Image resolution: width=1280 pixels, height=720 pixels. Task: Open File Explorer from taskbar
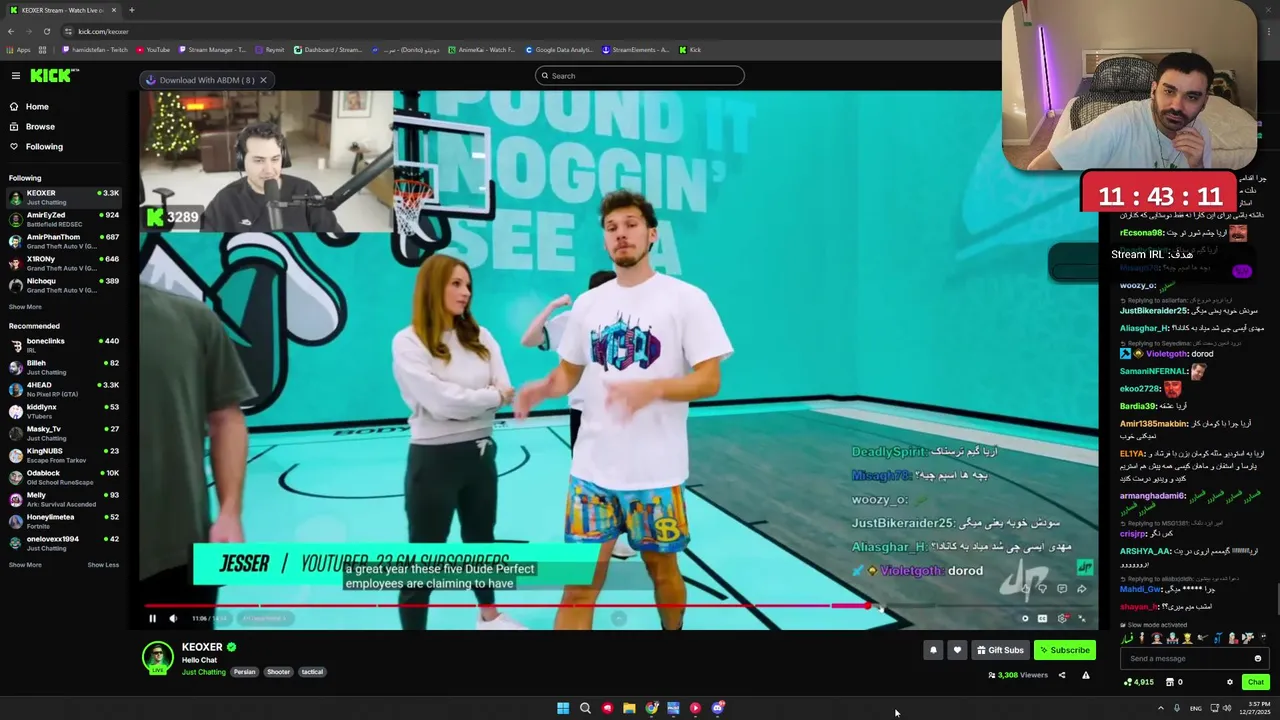(x=629, y=708)
